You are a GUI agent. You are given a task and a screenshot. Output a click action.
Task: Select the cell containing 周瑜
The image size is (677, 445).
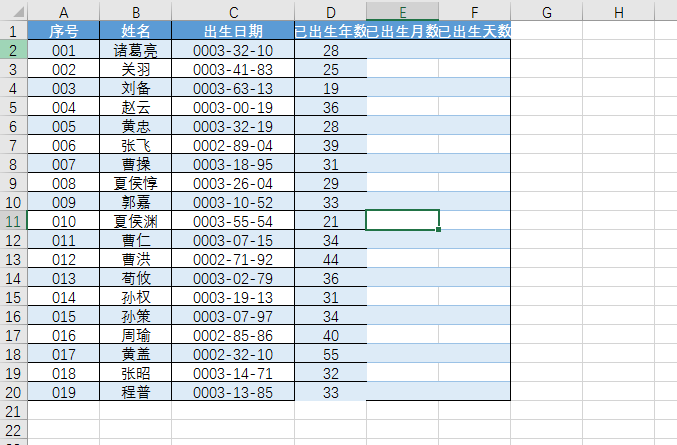tap(136, 335)
